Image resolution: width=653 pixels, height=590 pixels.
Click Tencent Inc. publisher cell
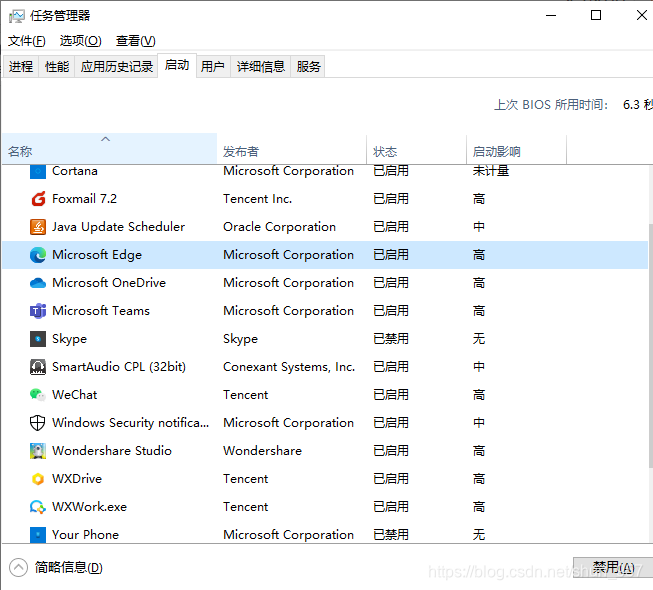coord(258,199)
